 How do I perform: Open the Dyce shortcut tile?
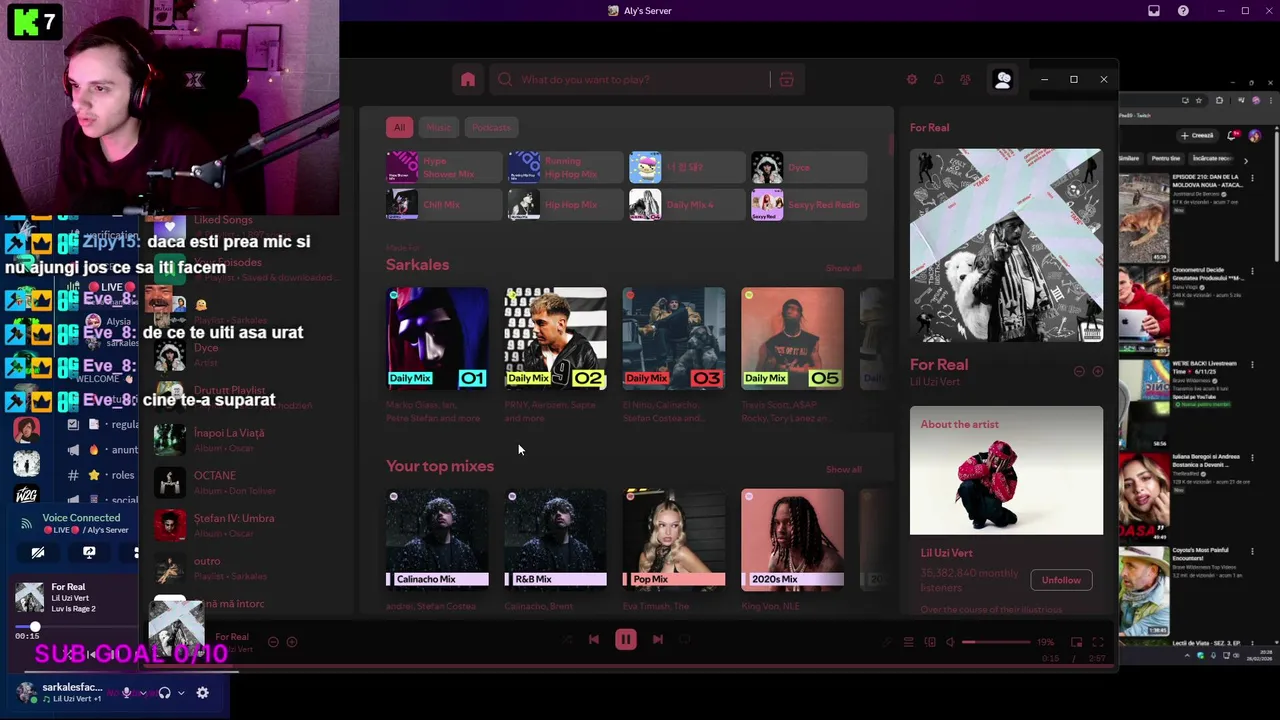pos(809,168)
